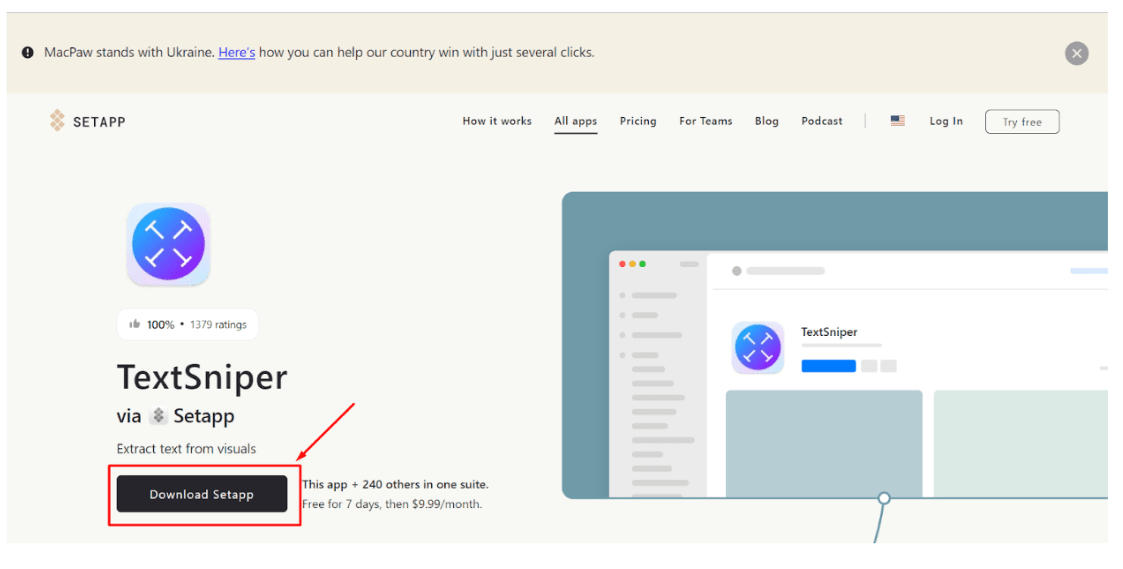1123x569 pixels.
Task: Change region using US flag icon
Action: click(897, 121)
